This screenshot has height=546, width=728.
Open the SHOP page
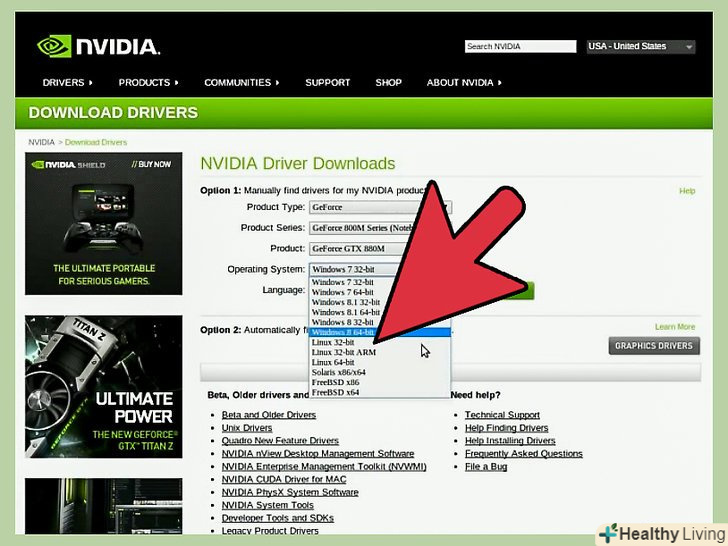point(389,83)
